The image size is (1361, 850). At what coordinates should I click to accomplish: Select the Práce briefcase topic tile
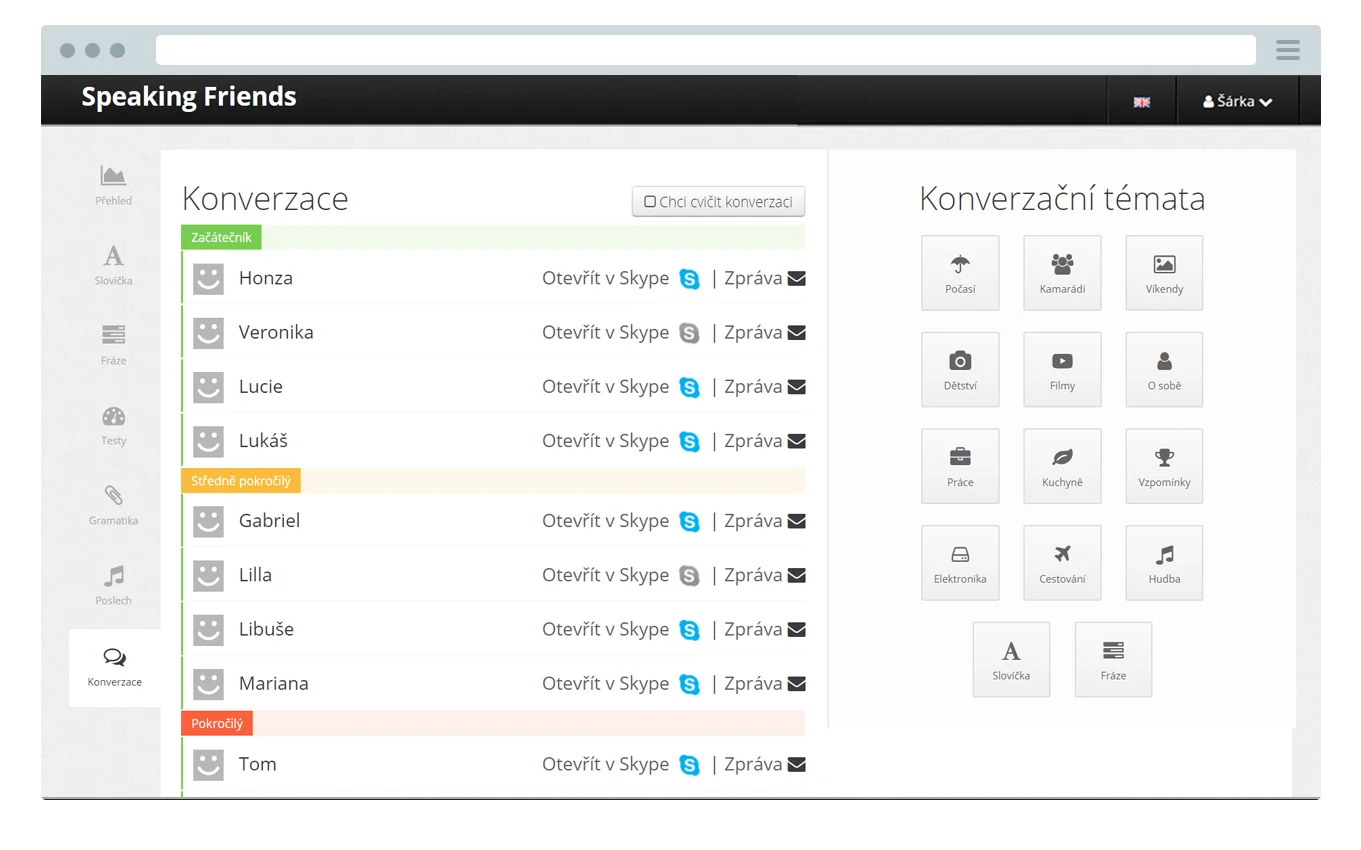tap(960, 466)
